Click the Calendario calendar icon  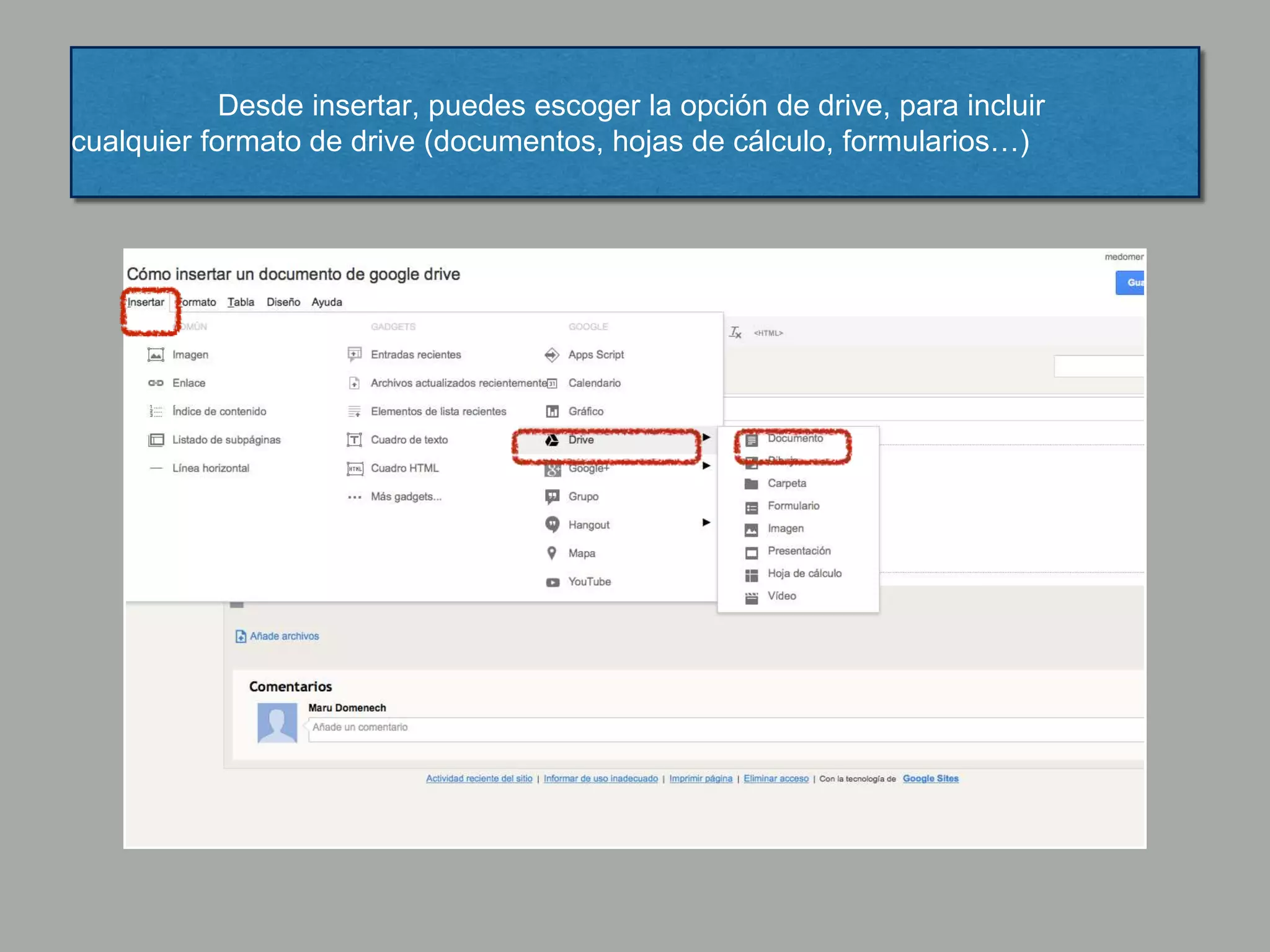click(553, 384)
